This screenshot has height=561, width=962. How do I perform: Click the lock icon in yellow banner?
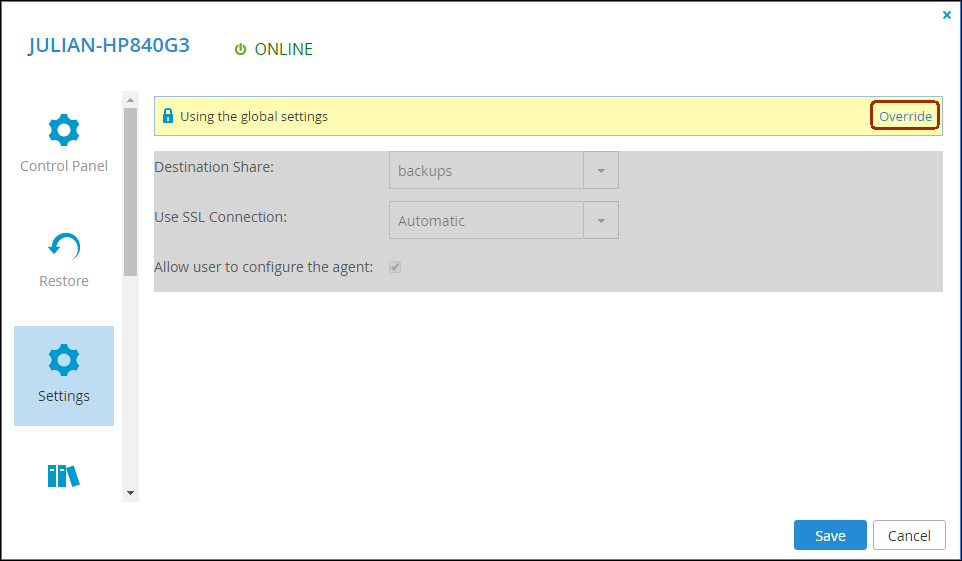168,116
